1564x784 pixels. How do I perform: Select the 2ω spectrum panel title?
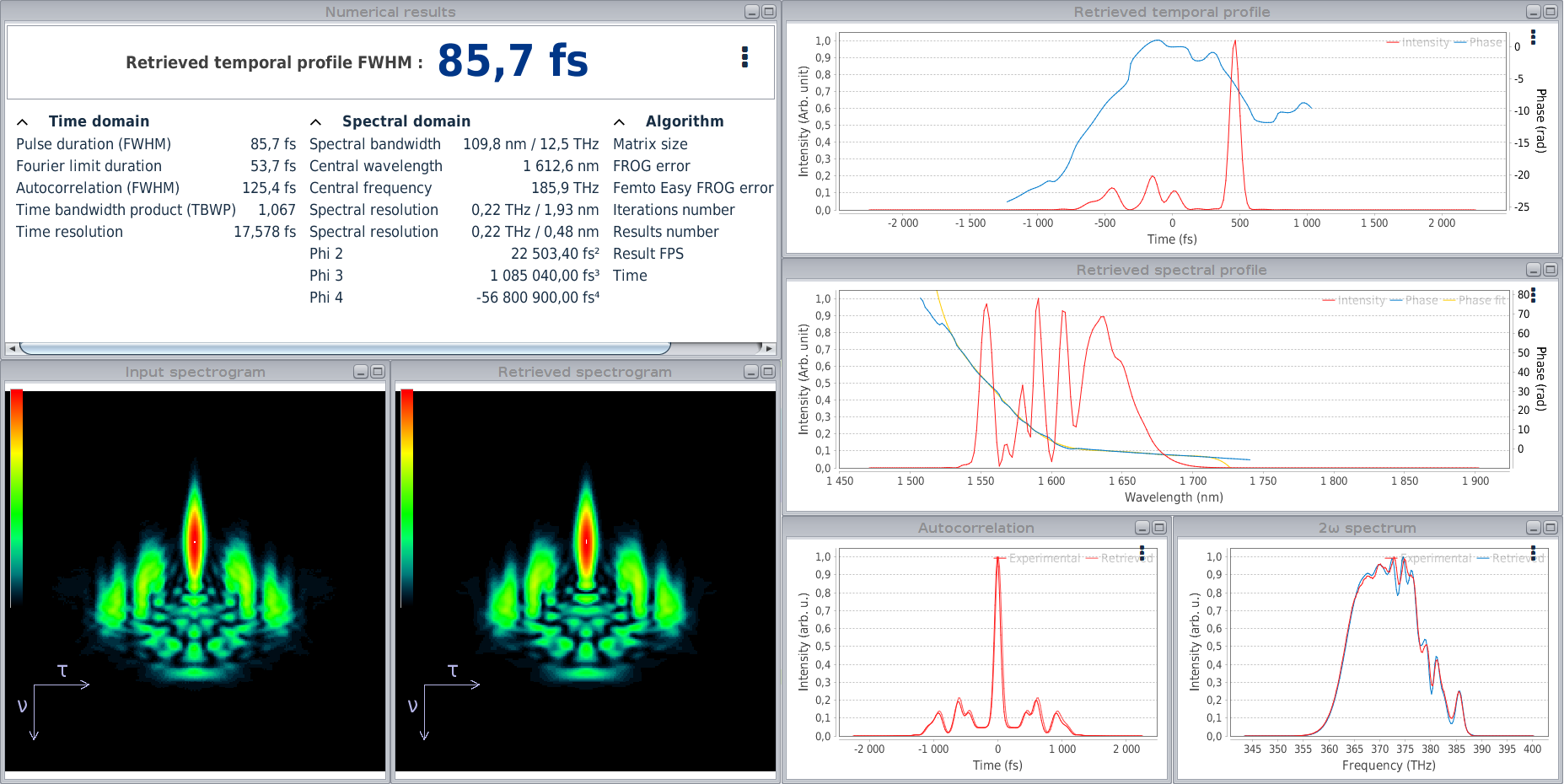pos(1367,528)
